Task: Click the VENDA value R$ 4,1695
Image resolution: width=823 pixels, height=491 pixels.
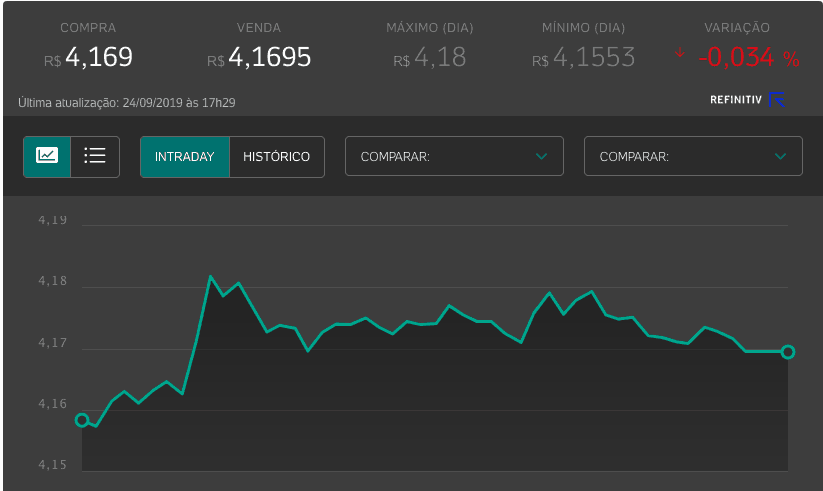Action: coord(259,58)
